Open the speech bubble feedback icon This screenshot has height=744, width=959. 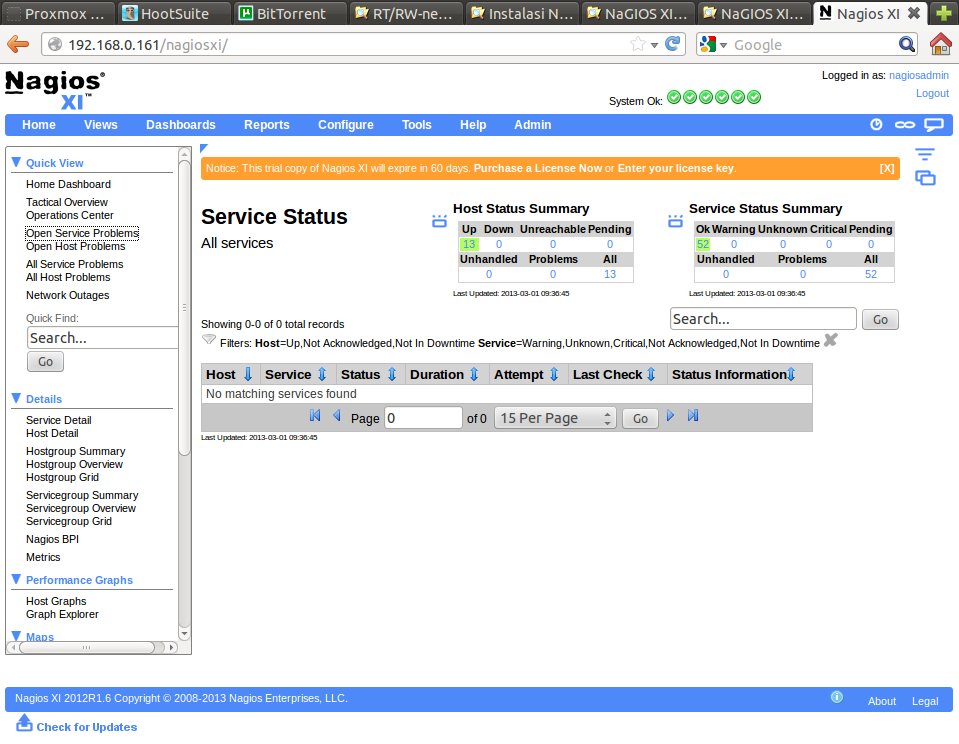(x=933, y=125)
